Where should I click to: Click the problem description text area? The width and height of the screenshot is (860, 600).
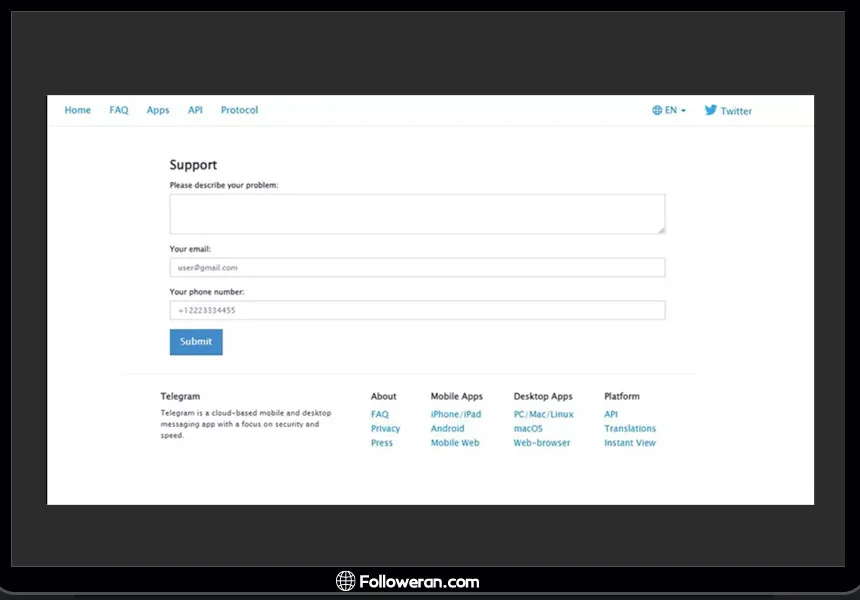point(417,214)
